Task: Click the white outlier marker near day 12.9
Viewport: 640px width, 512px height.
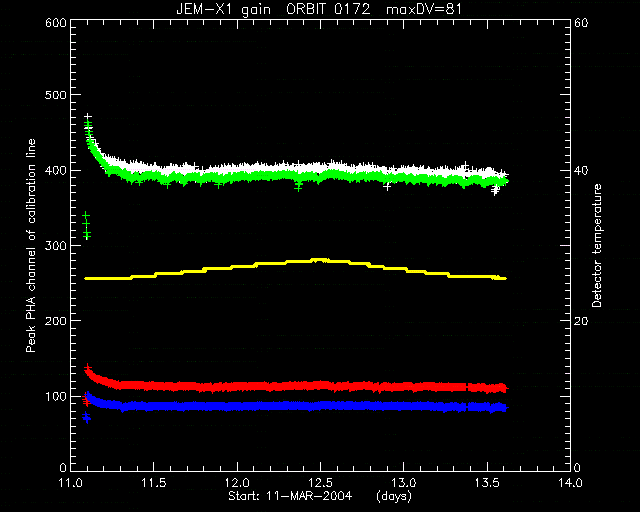Action: click(387, 187)
